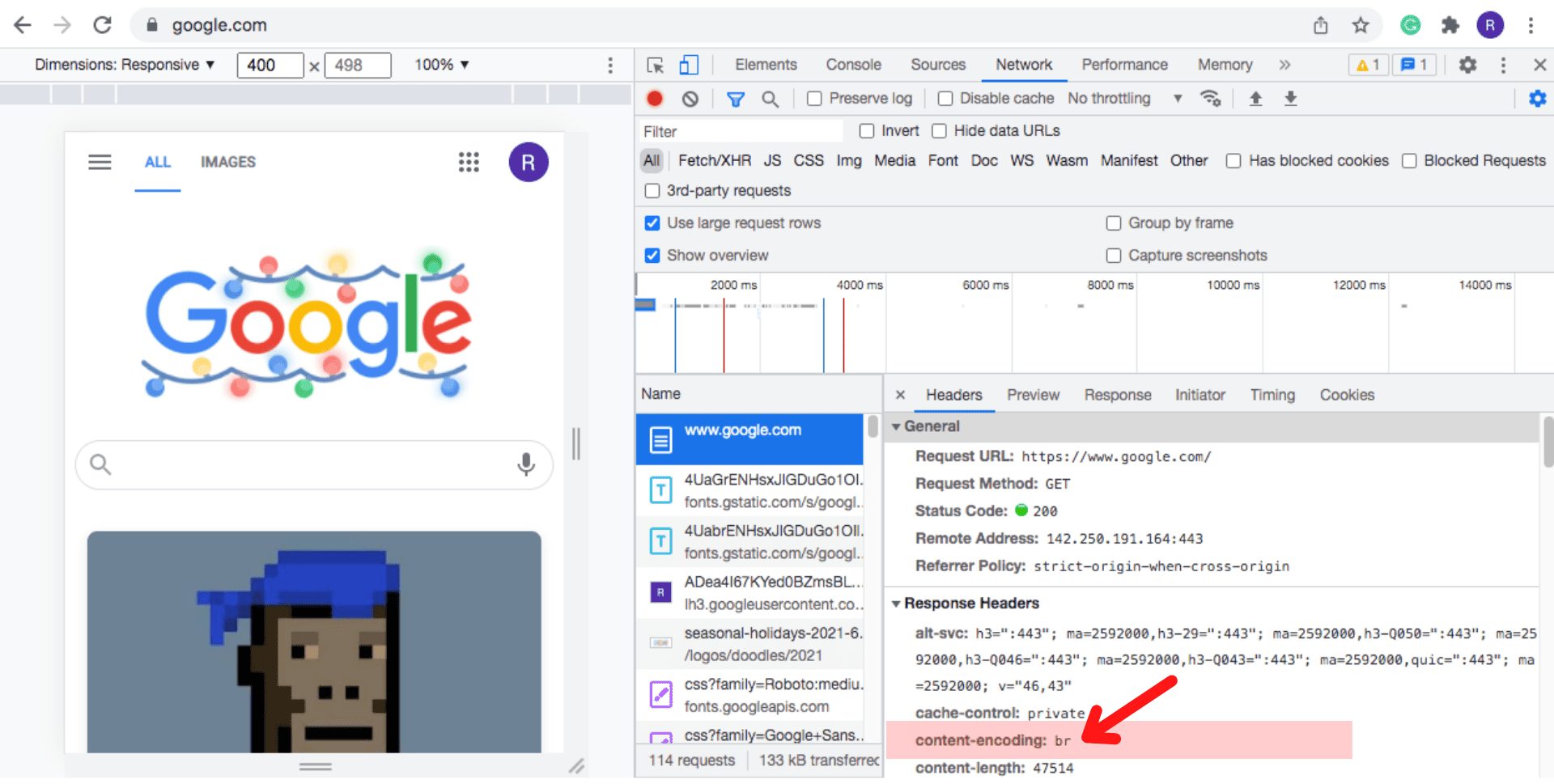The image size is (1554, 784).
Task: Click the red record network log button
Action: tap(655, 99)
